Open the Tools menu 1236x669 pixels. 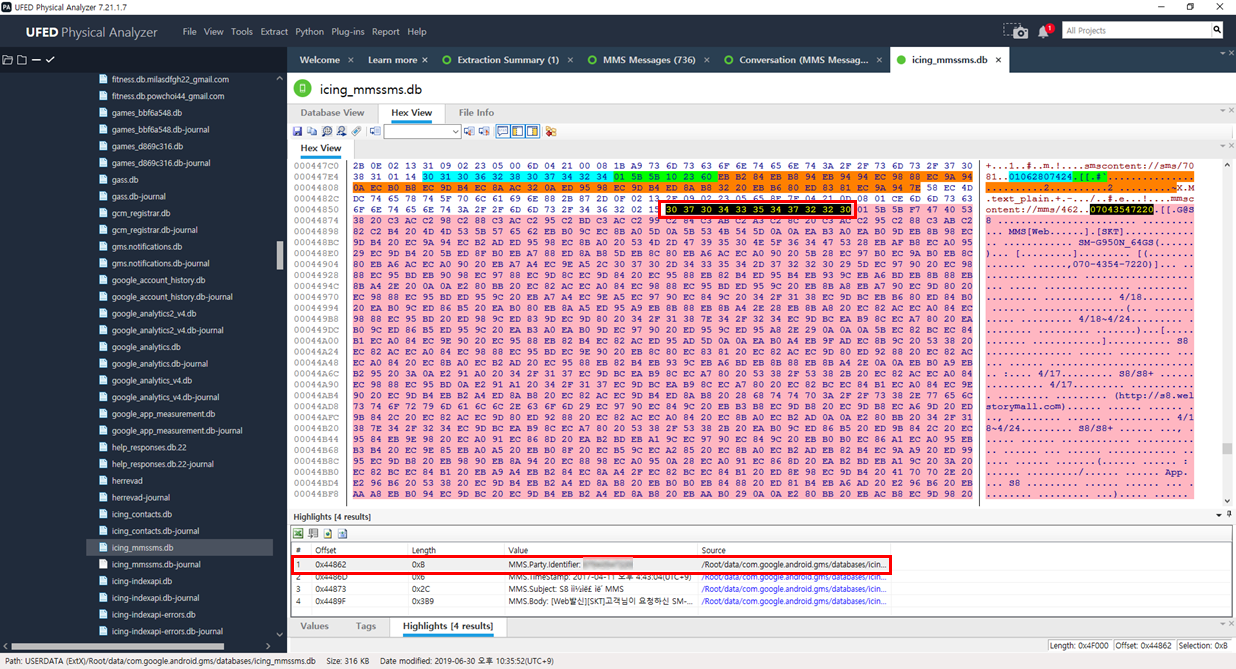click(x=242, y=32)
